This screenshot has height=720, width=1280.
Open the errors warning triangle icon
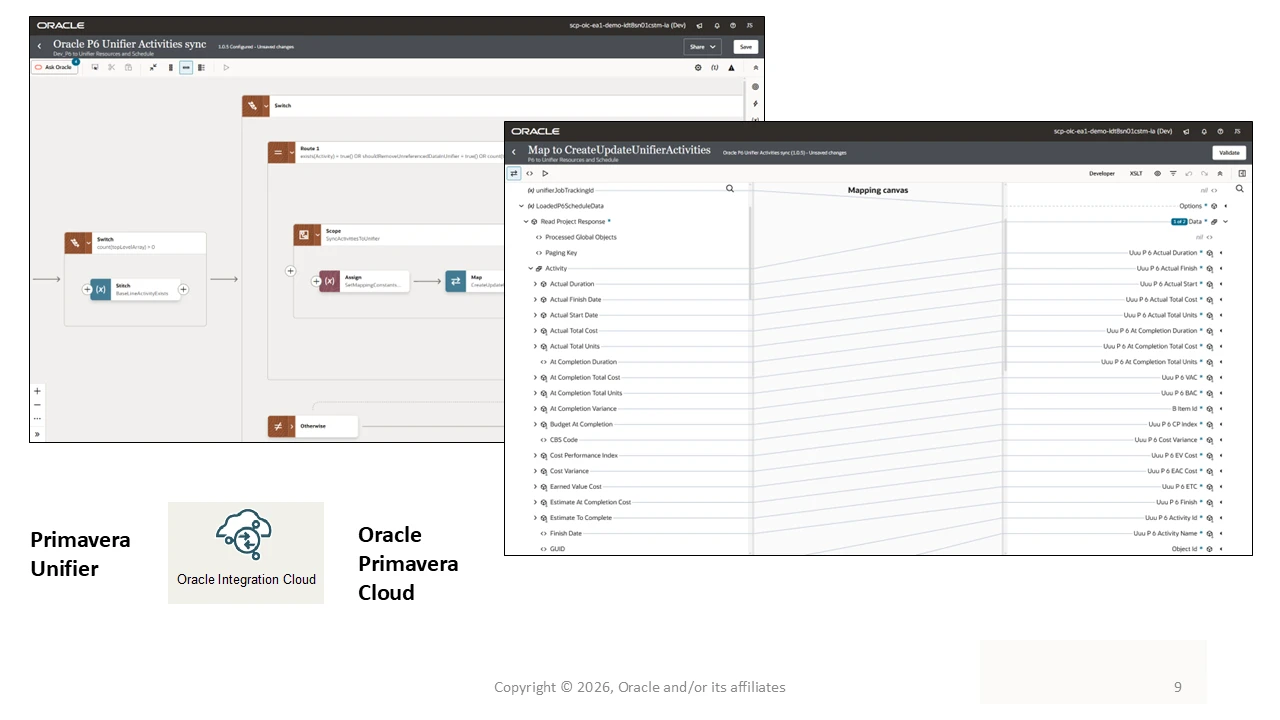731,67
